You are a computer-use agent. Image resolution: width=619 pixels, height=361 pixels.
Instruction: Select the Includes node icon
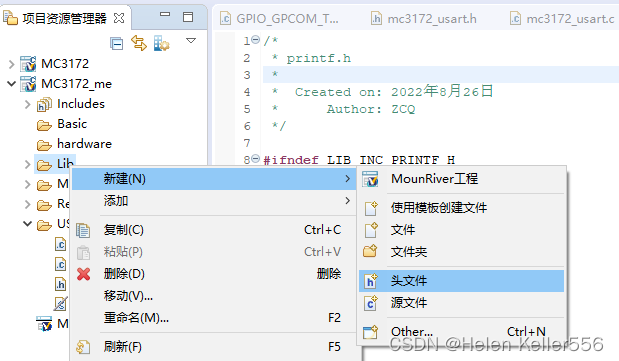point(44,104)
